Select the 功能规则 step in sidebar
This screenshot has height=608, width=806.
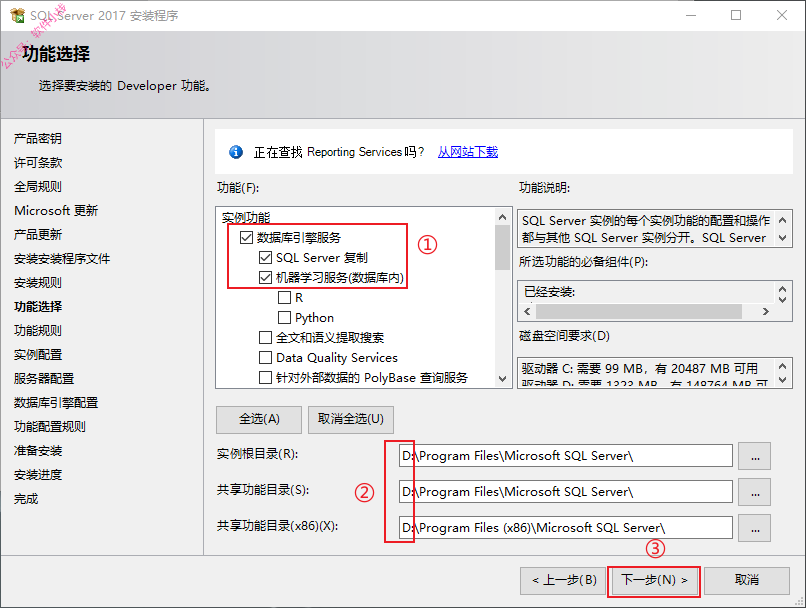(x=38, y=330)
